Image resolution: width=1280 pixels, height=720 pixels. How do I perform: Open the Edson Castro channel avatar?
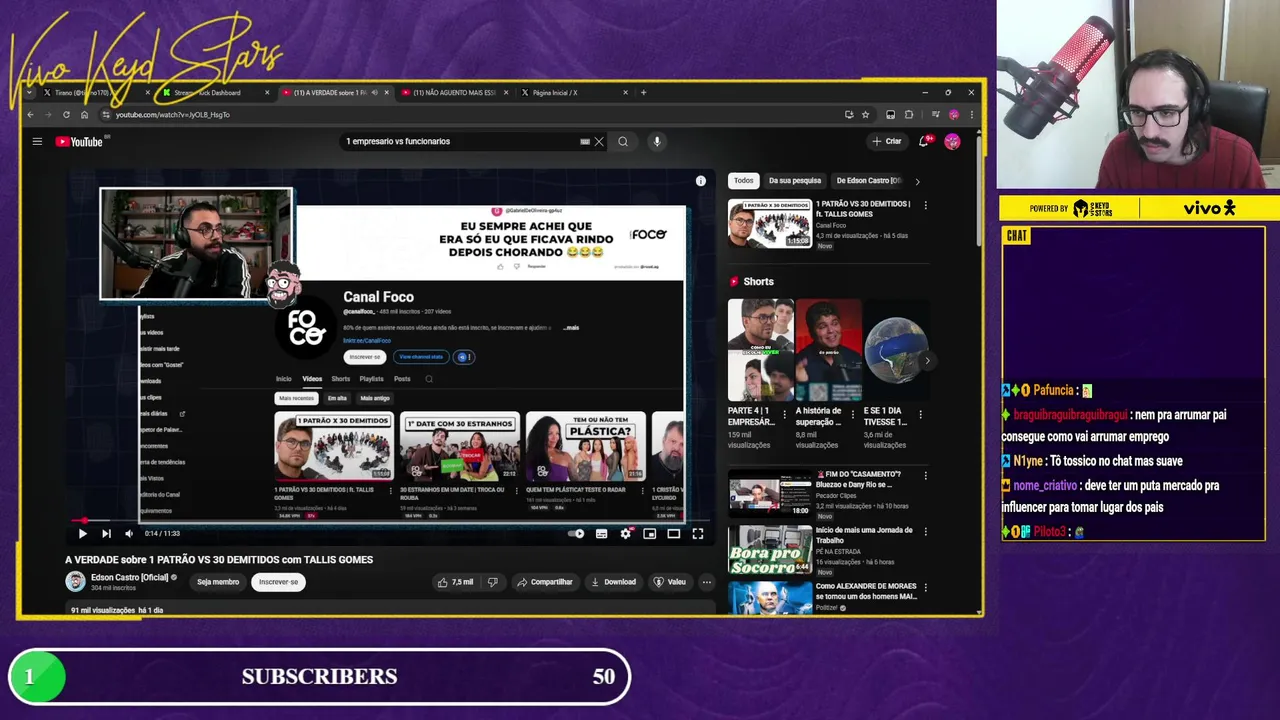[x=75, y=582]
